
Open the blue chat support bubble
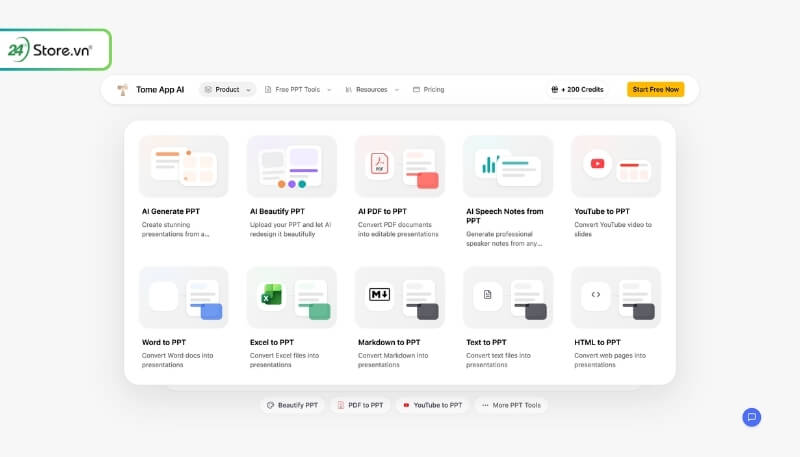coord(752,417)
